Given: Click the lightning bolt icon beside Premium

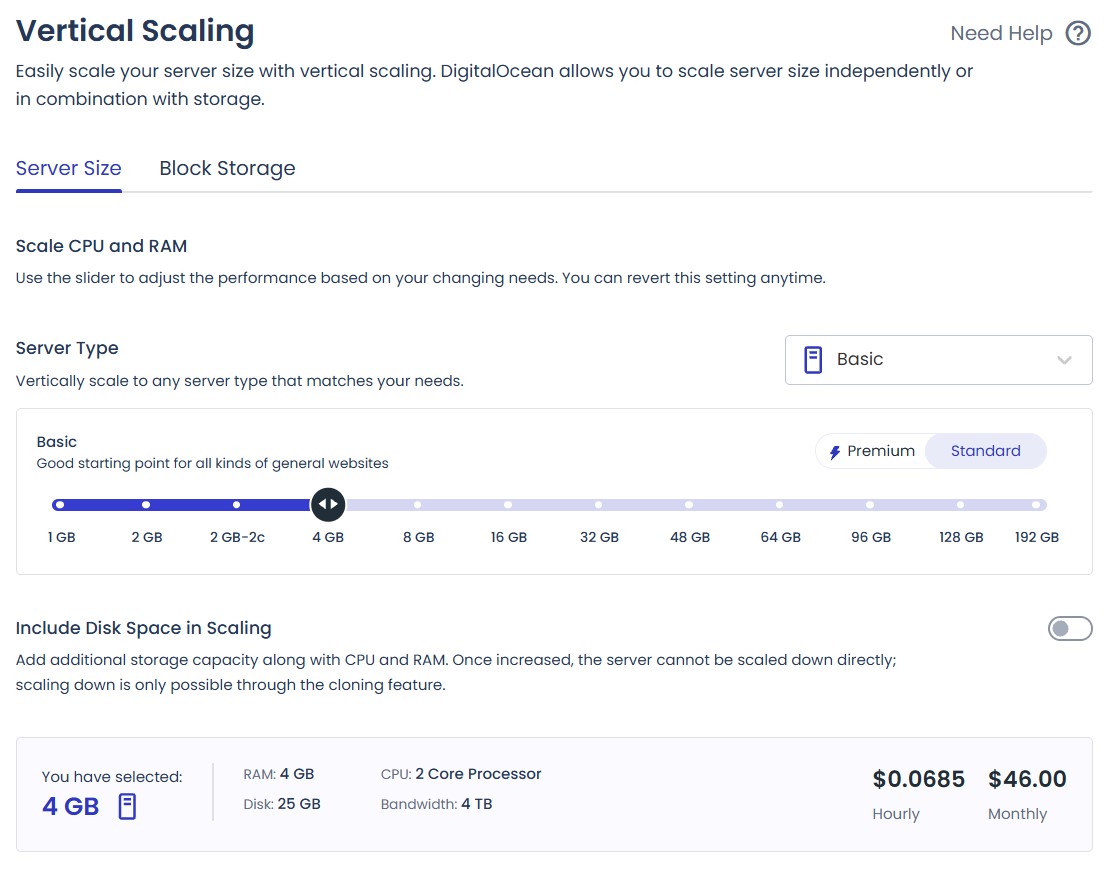Looking at the screenshot, I should [x=834, y=451].
